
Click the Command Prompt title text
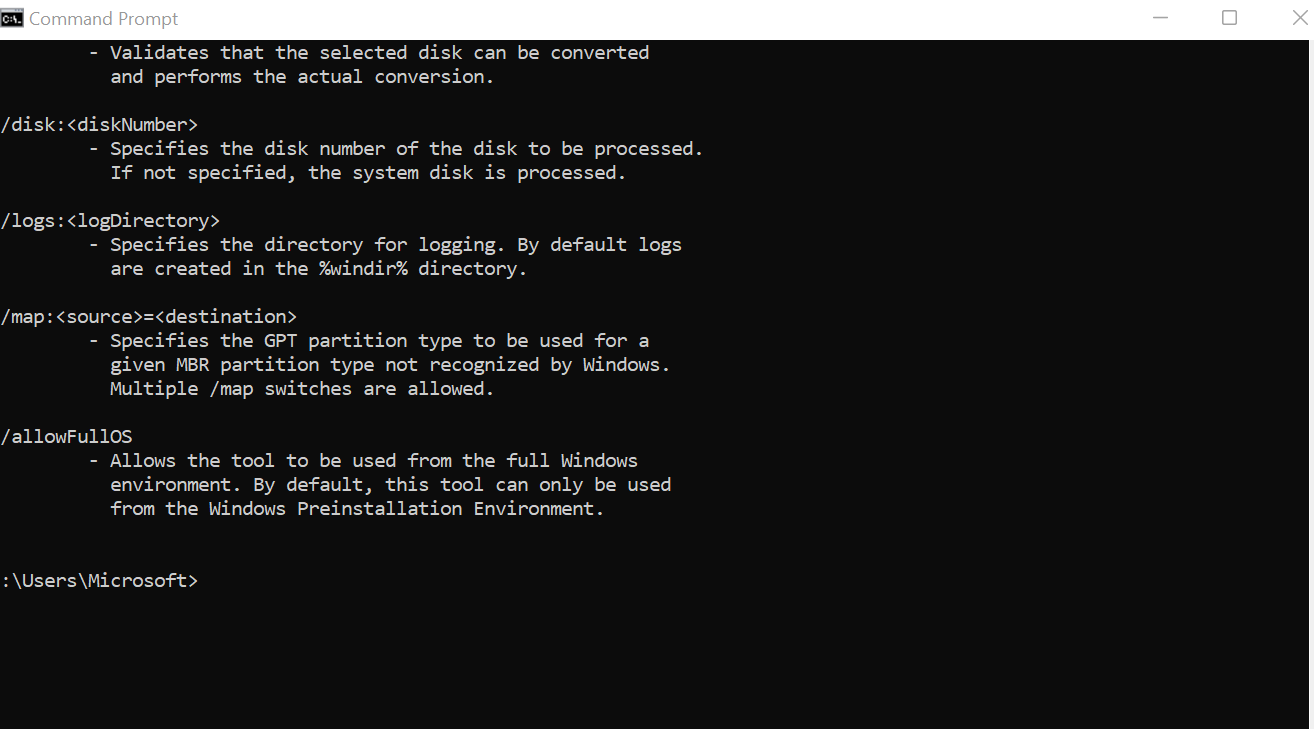point(103,19)
